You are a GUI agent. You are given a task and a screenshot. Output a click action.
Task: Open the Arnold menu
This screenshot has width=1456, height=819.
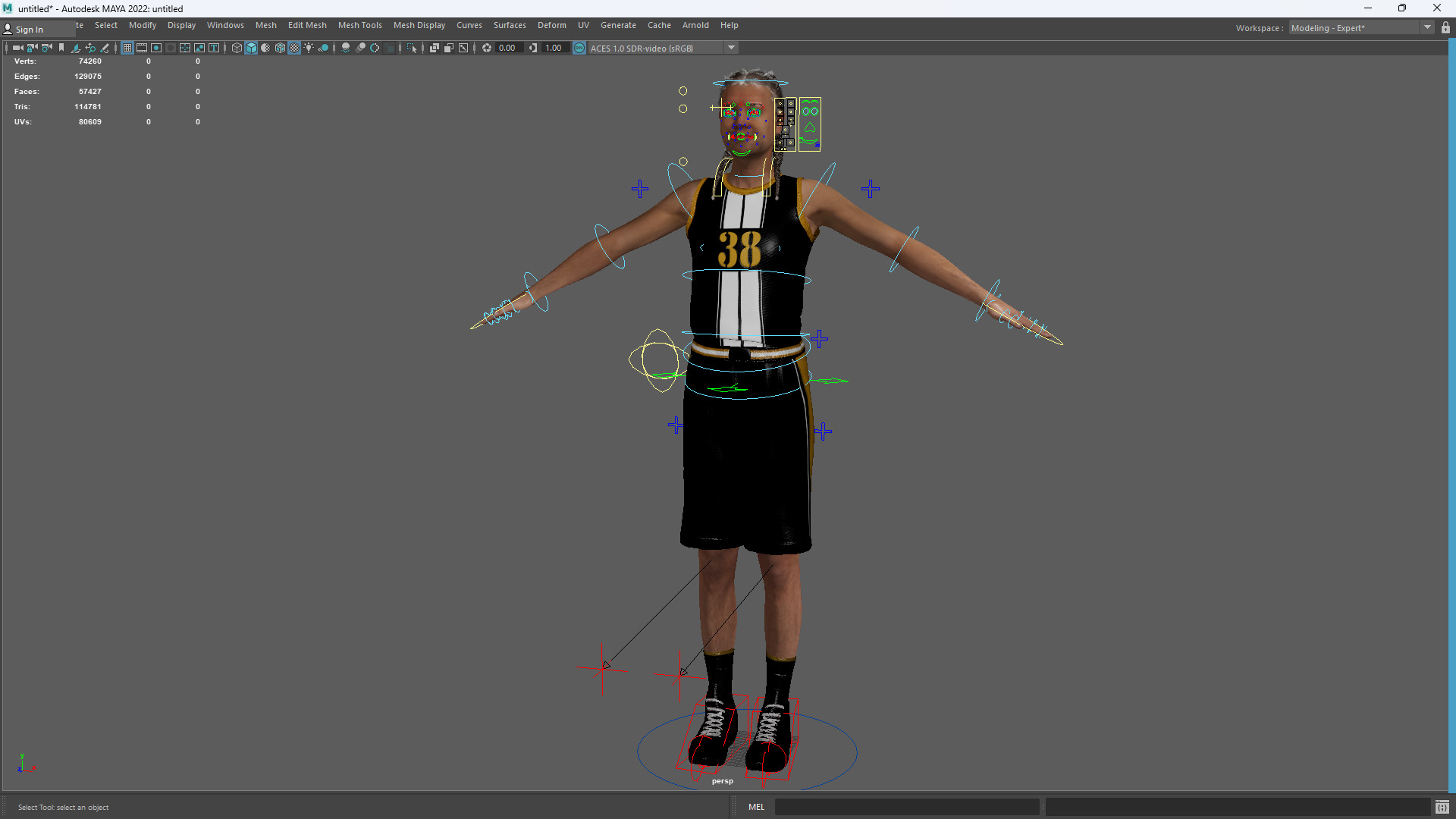point(695,25)
